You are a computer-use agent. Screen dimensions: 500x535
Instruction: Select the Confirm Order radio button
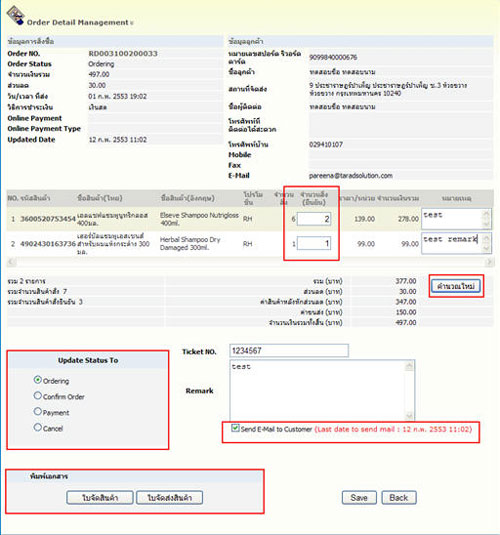coord(38,396)
